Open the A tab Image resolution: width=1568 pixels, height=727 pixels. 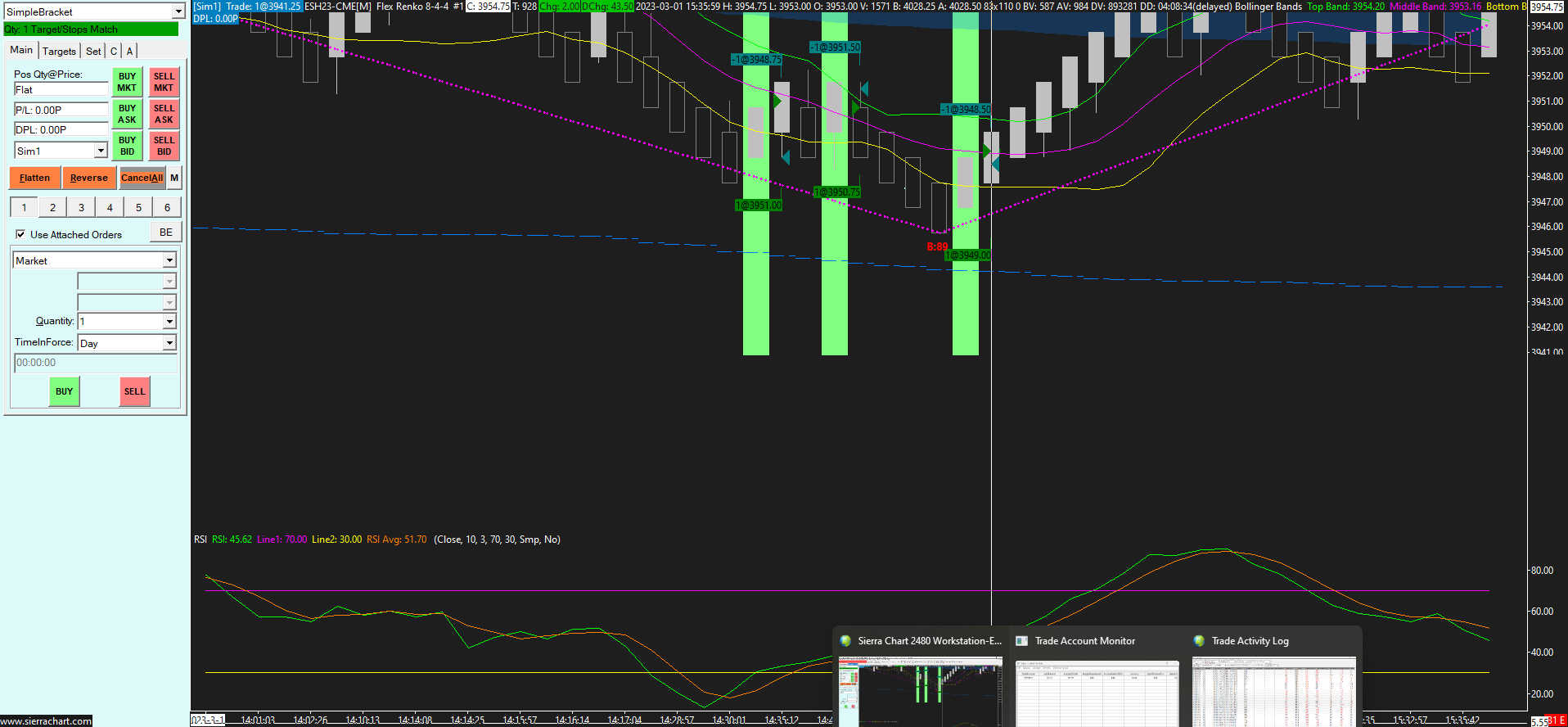129,51
